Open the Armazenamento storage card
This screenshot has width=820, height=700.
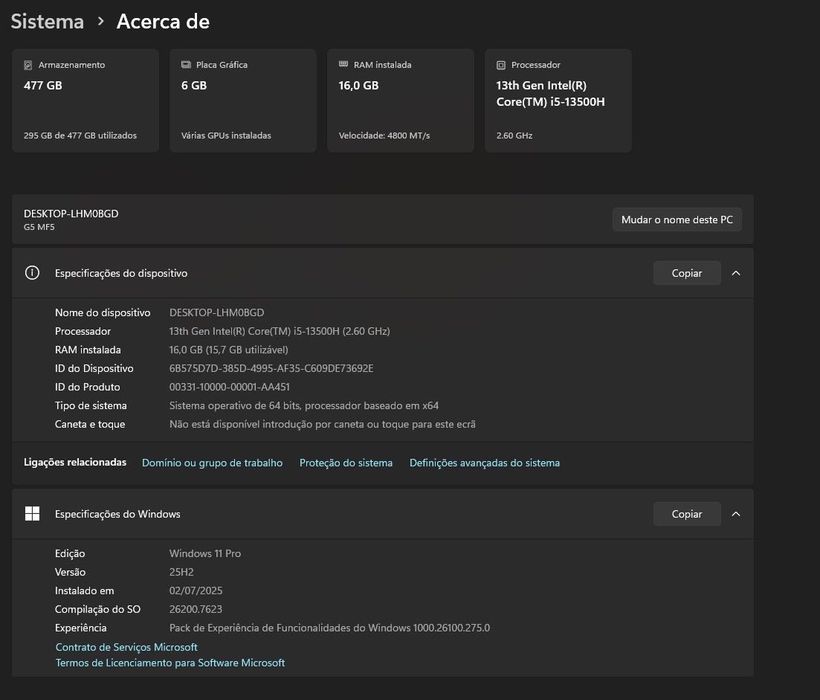click(85, 100)
